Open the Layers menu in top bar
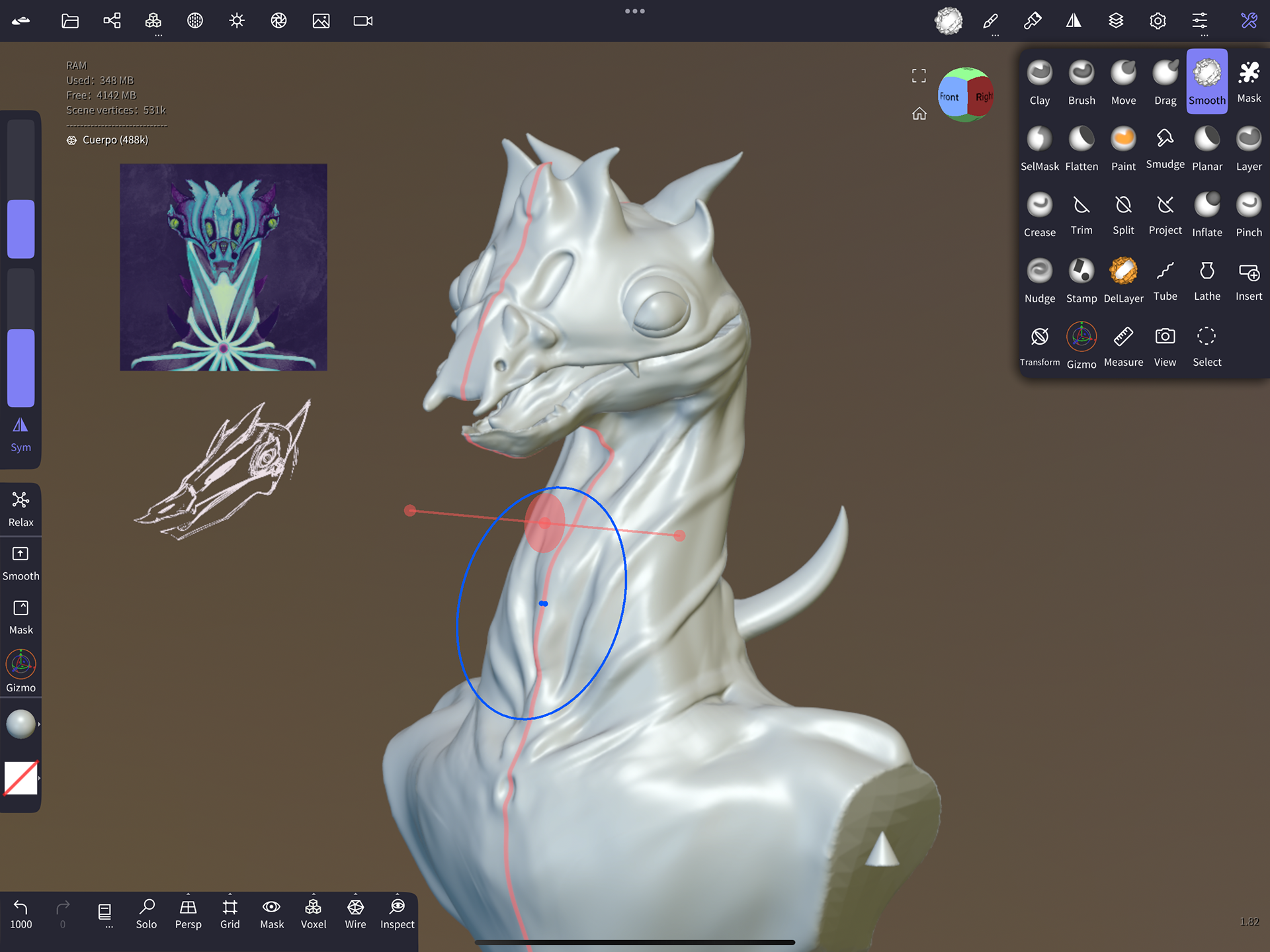 [1116, 21]
